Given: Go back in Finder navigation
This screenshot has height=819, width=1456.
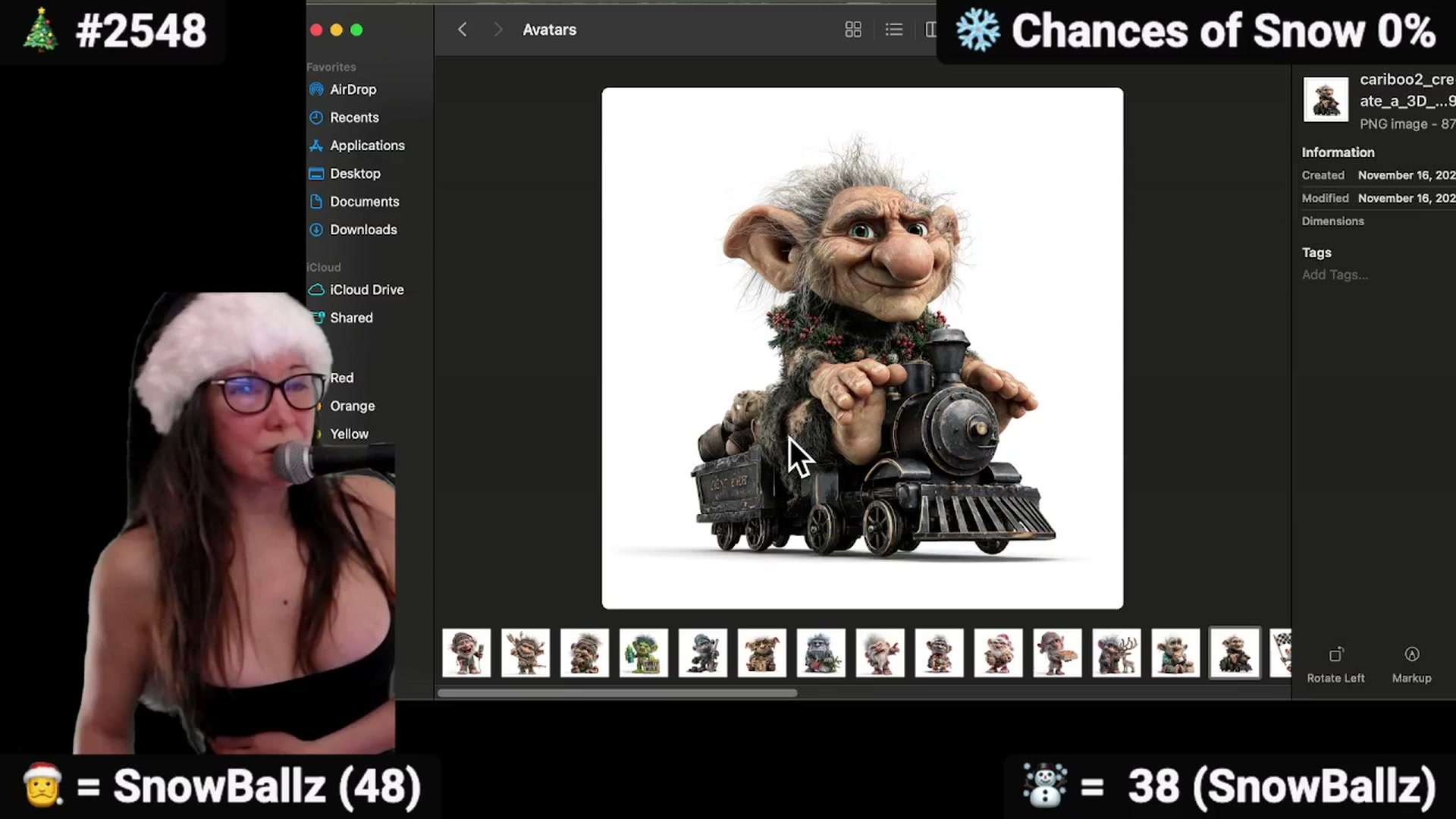Looking at the screenshot, I should coord(462,30).
